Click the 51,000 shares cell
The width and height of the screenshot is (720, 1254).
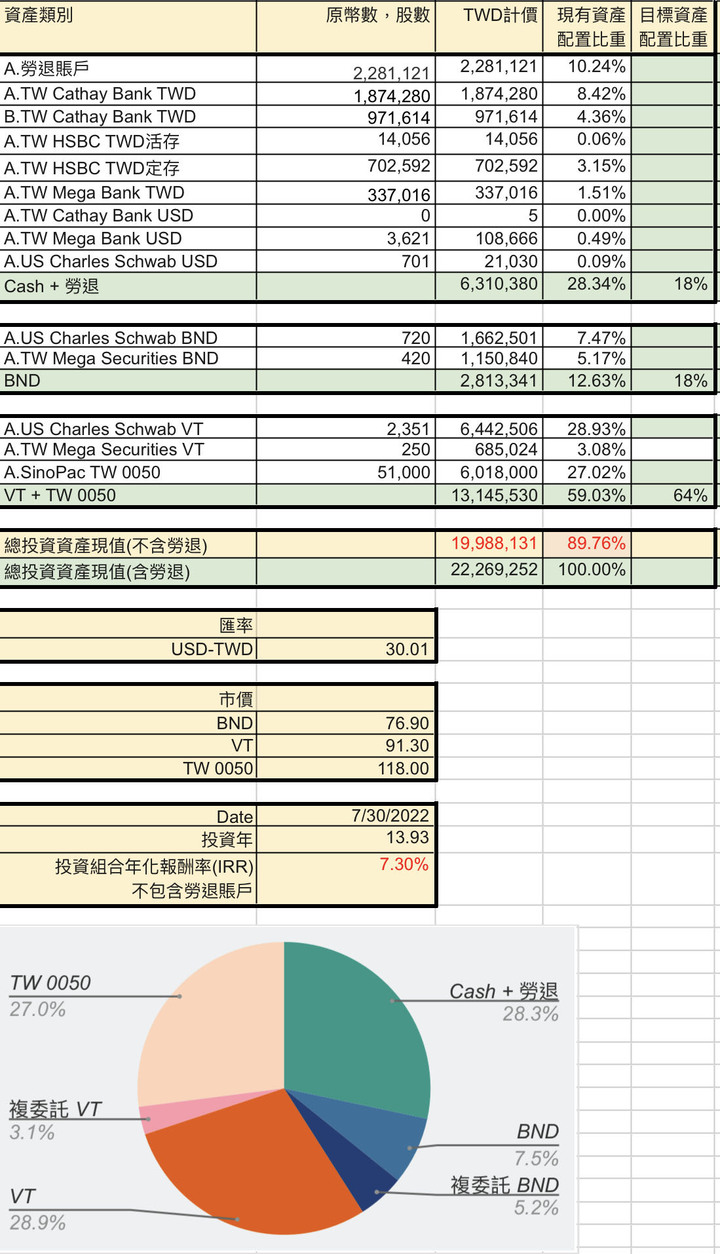(346, 472)
